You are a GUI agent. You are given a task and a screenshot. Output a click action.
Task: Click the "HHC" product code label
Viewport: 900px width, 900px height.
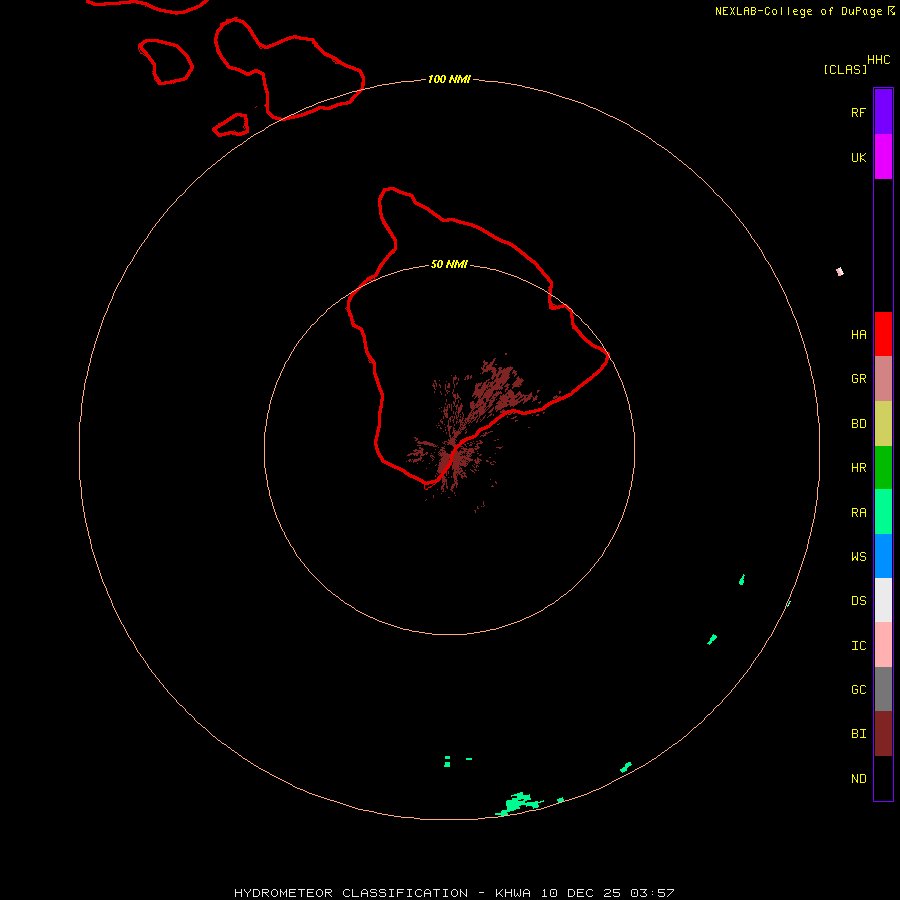pyautogui.click(x=878, y=60)
